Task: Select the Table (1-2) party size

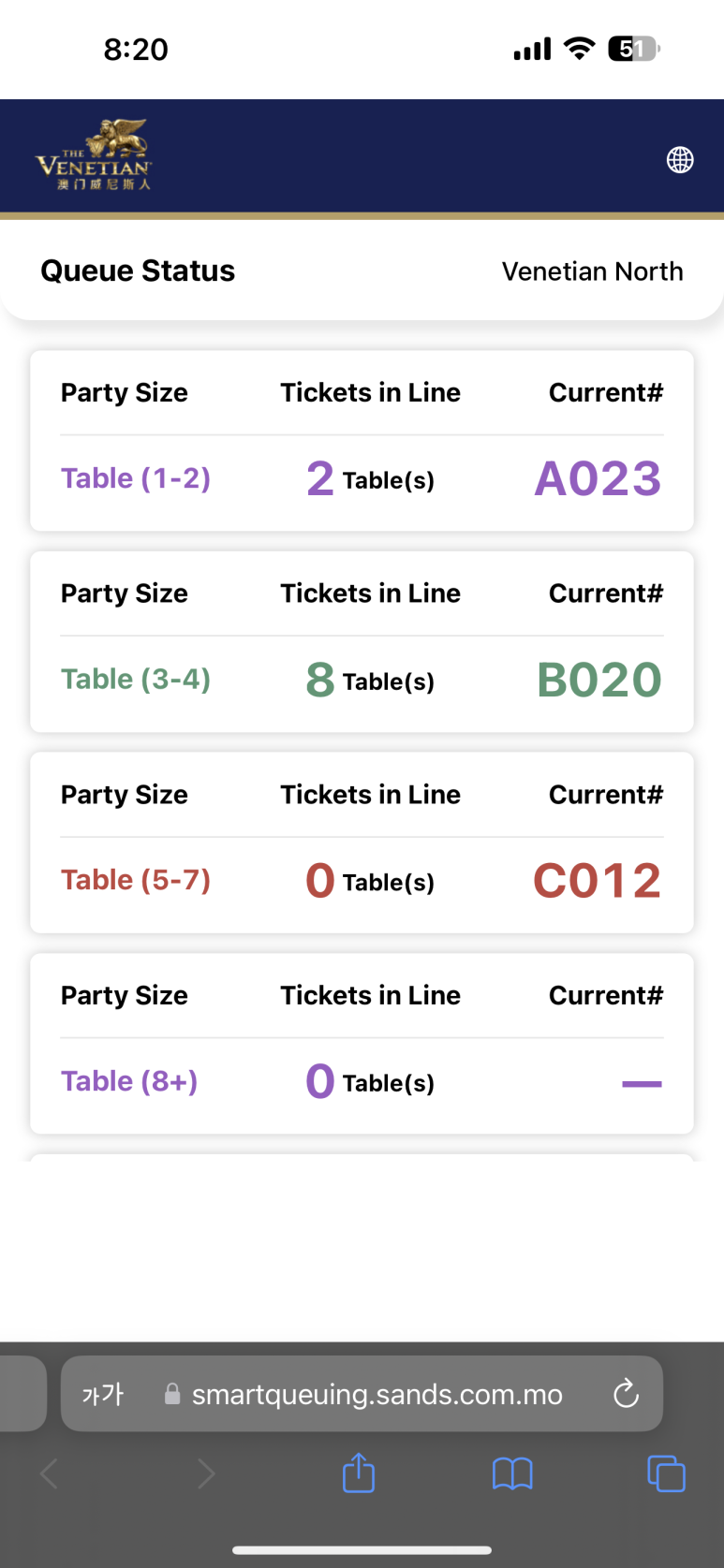Action: click(x=136, y=478)
